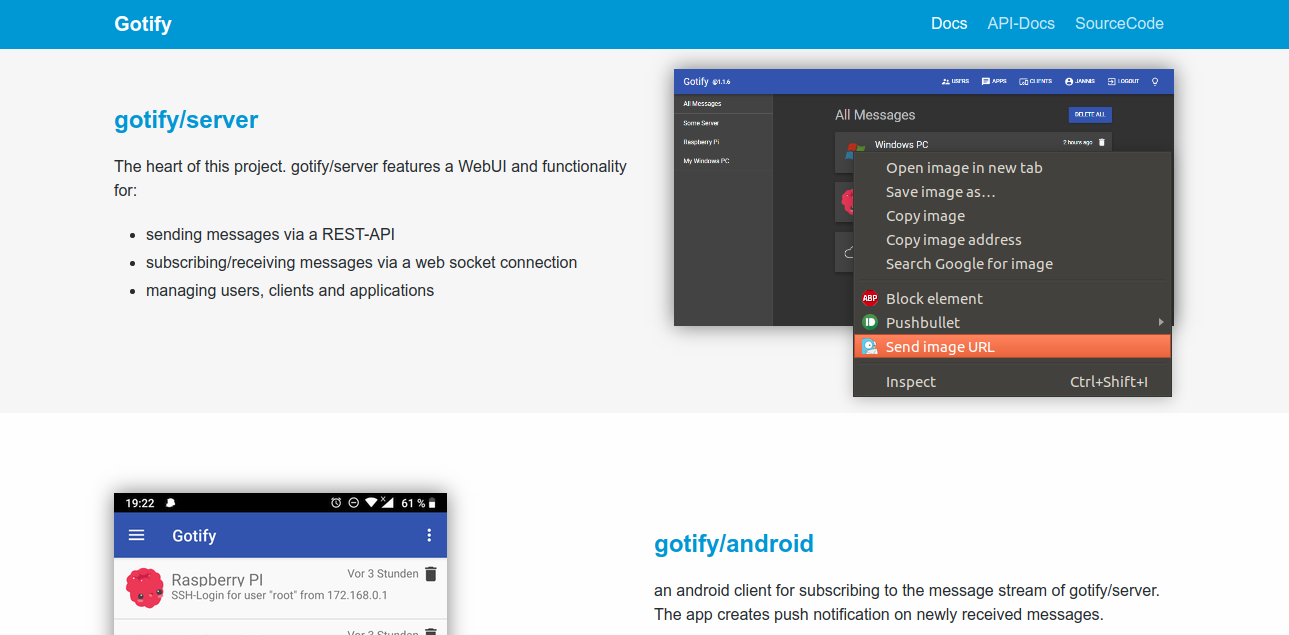The image size is (1289, 635).
Task: Open the Docs link in header
Action: click(x=949, y=23)
